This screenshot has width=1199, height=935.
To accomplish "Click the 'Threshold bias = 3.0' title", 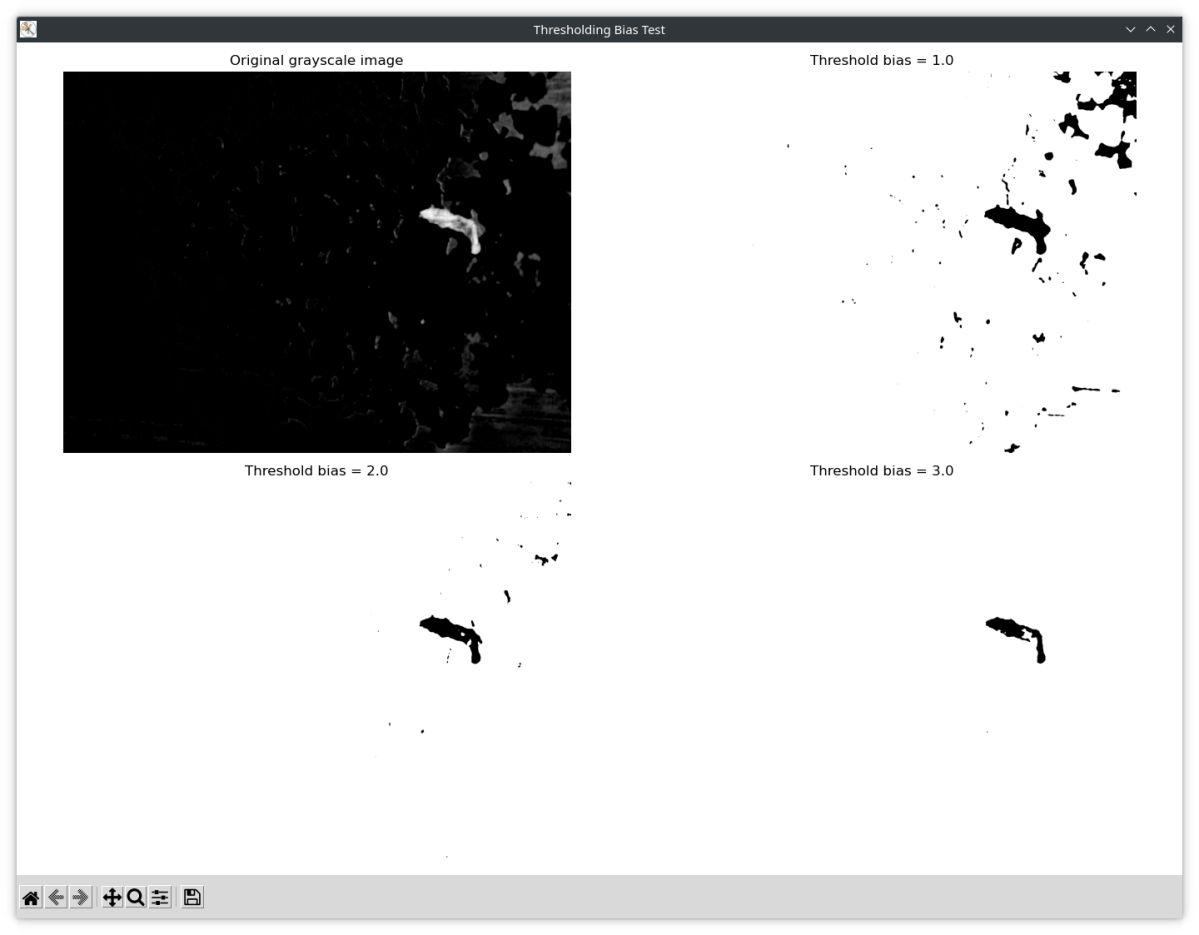I will click(882, 471).
